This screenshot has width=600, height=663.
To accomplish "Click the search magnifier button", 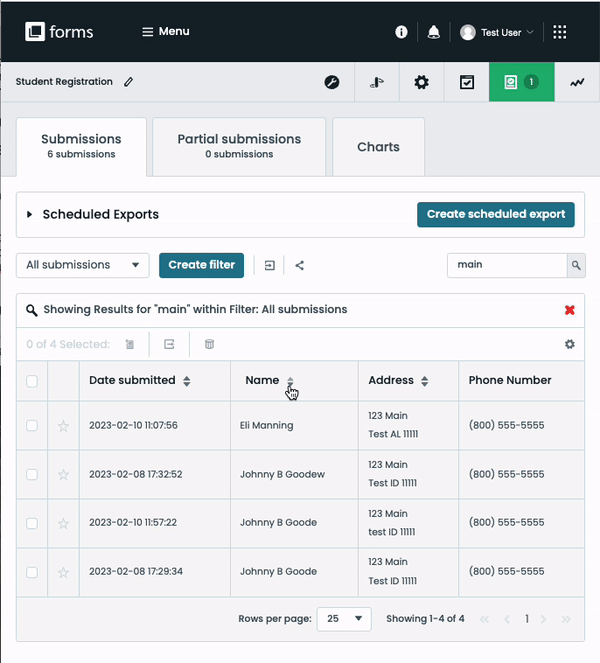I will point(576,265).
